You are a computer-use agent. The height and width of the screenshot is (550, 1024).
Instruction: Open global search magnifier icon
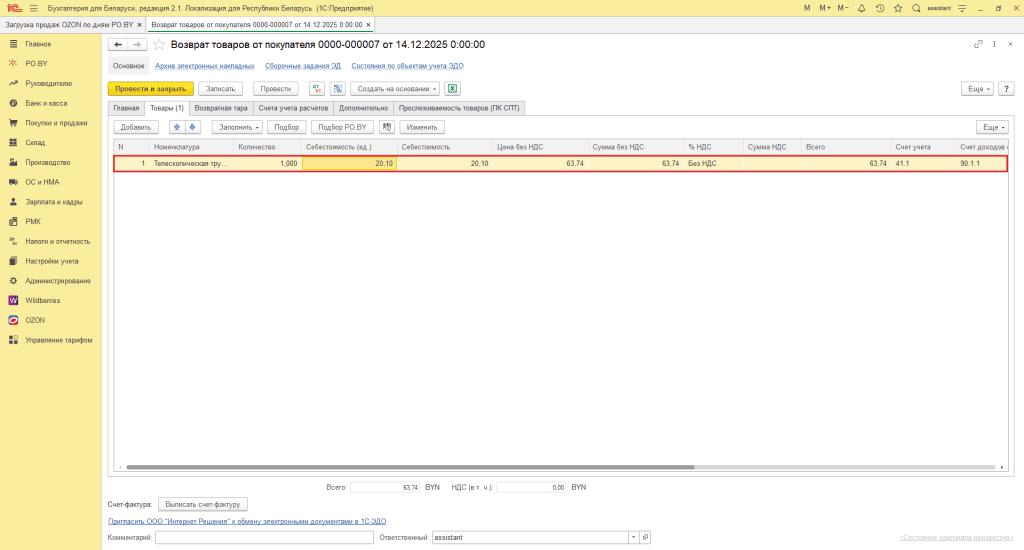click(x=916, y=8)
